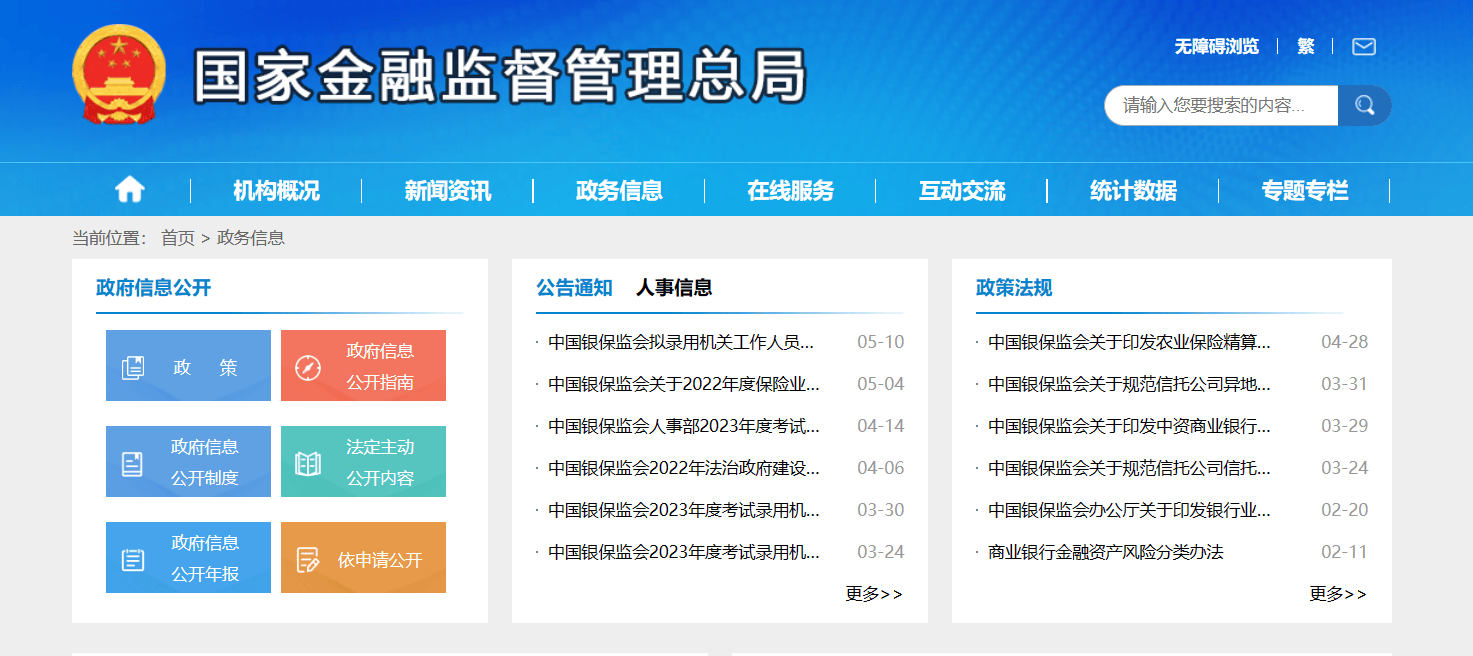Open the 政策 tile in 政府信息公开
Viewport: 1473px width, 656px height.
[188, 365]
